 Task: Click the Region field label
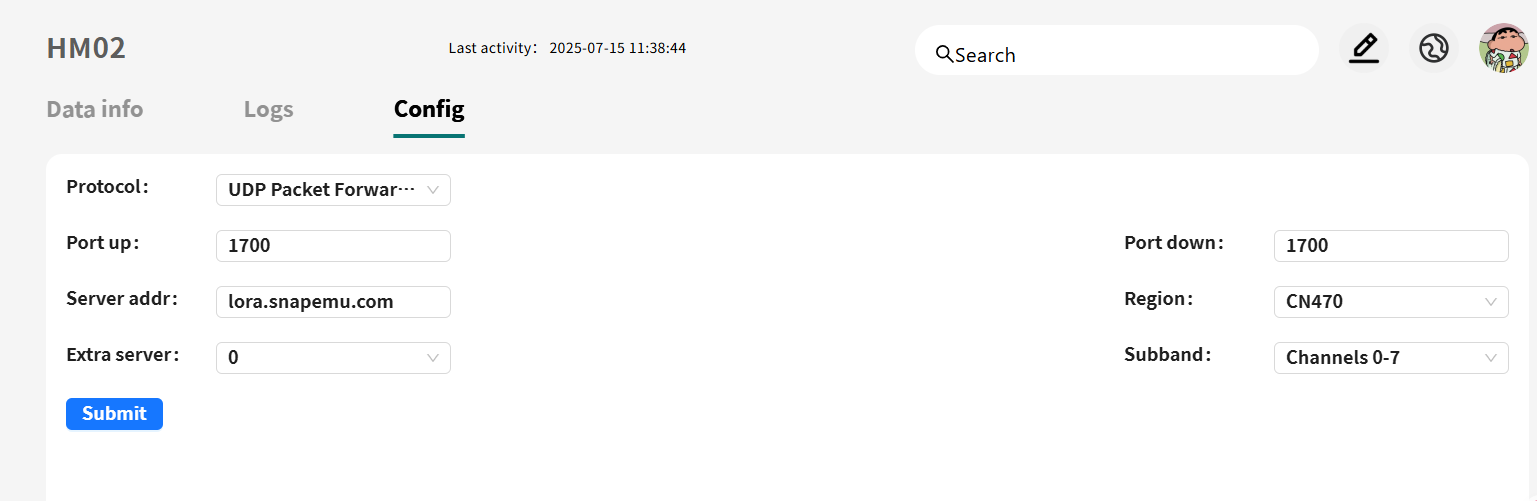pyautogui.click(x=1158, y=299)
